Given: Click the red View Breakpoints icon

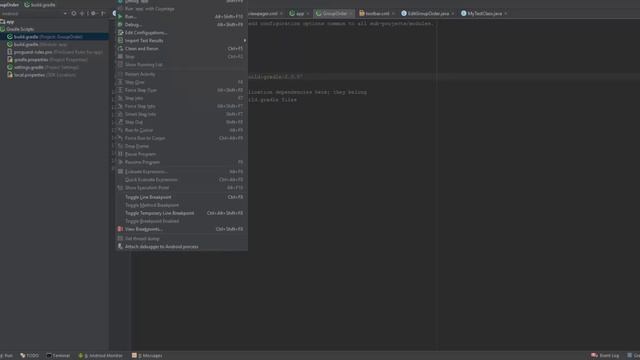Looking at the screenshot, I should coord(120,229).
